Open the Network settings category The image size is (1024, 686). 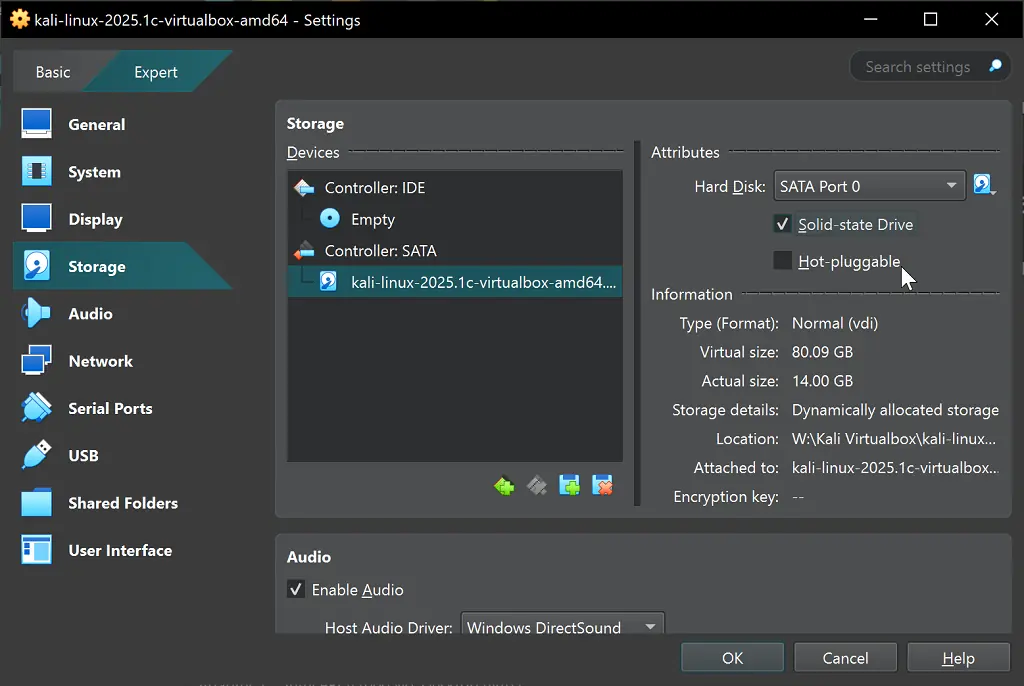tap(123, 361)
